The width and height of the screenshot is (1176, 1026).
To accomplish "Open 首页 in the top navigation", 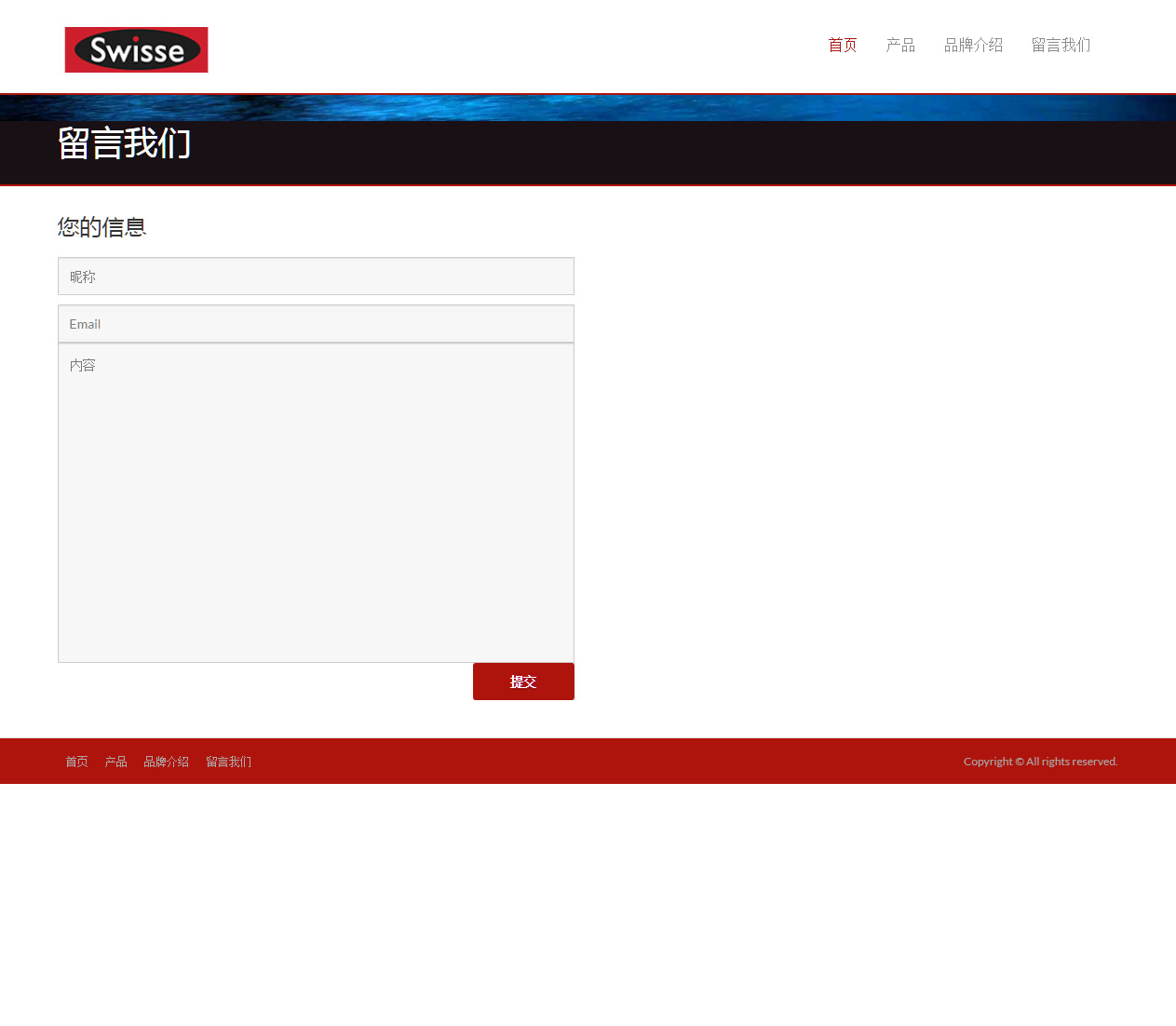I will click(842, 45).
